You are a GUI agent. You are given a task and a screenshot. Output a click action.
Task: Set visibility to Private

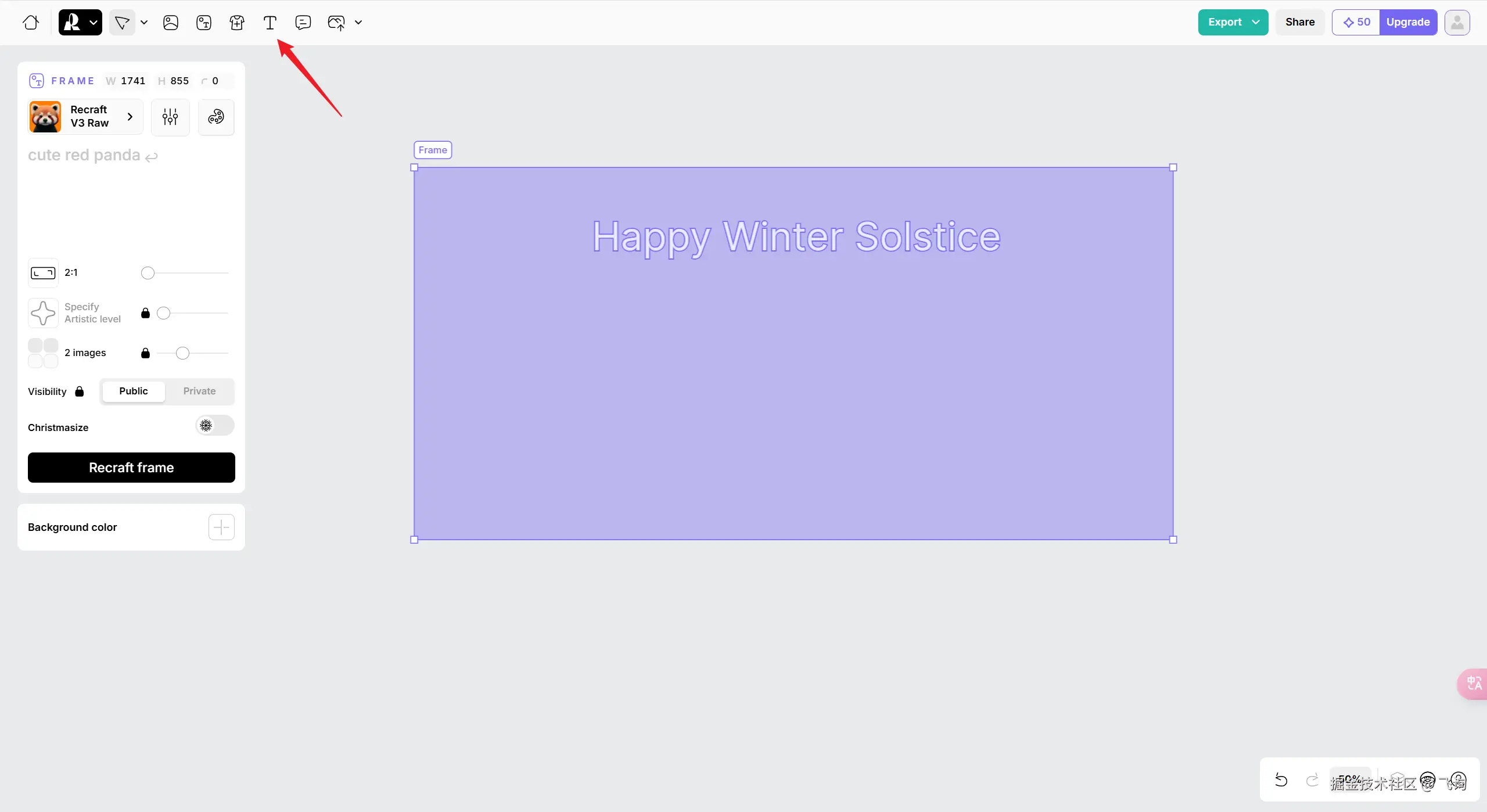point(199,391)
